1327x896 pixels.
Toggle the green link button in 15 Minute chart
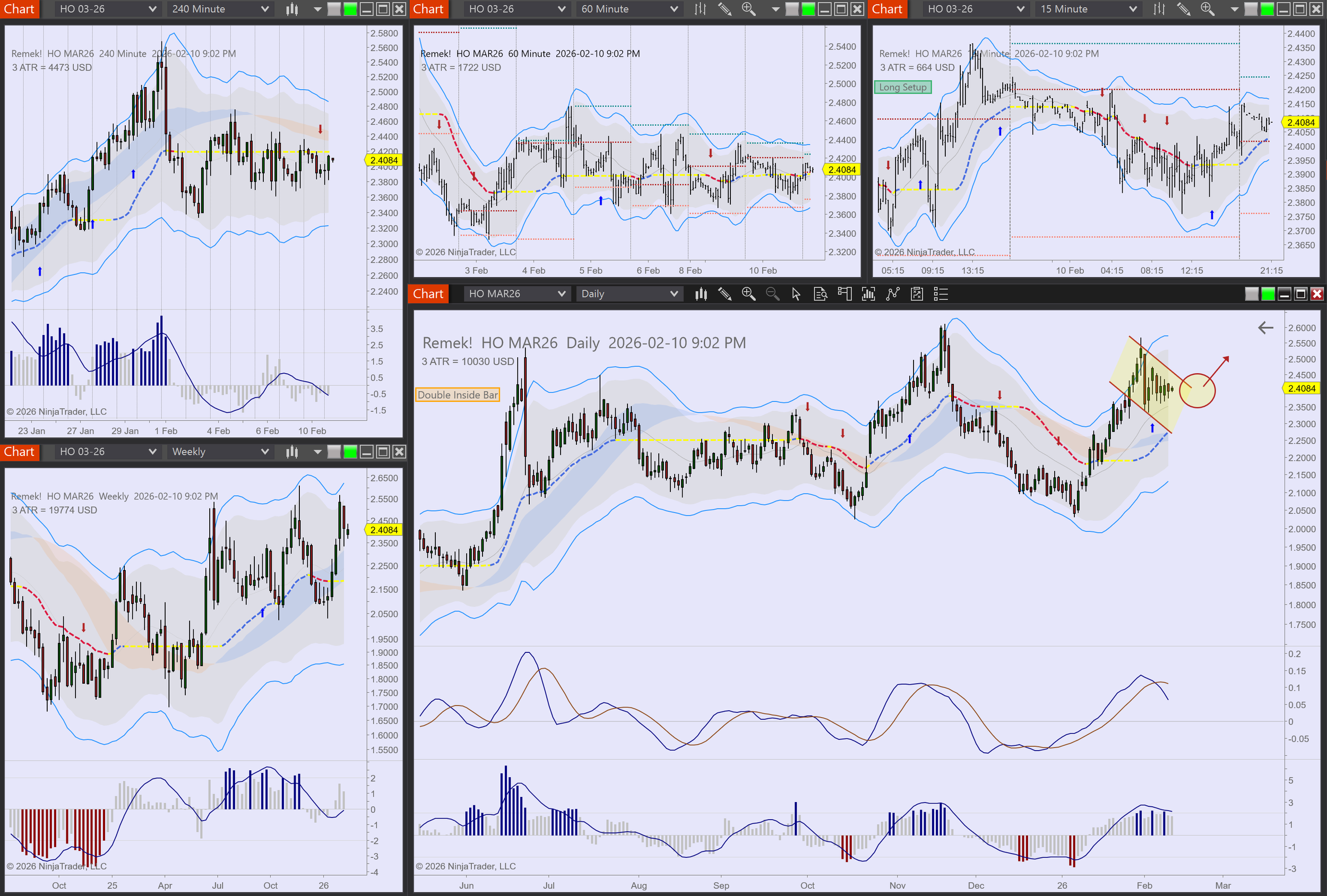(1266, 9)
